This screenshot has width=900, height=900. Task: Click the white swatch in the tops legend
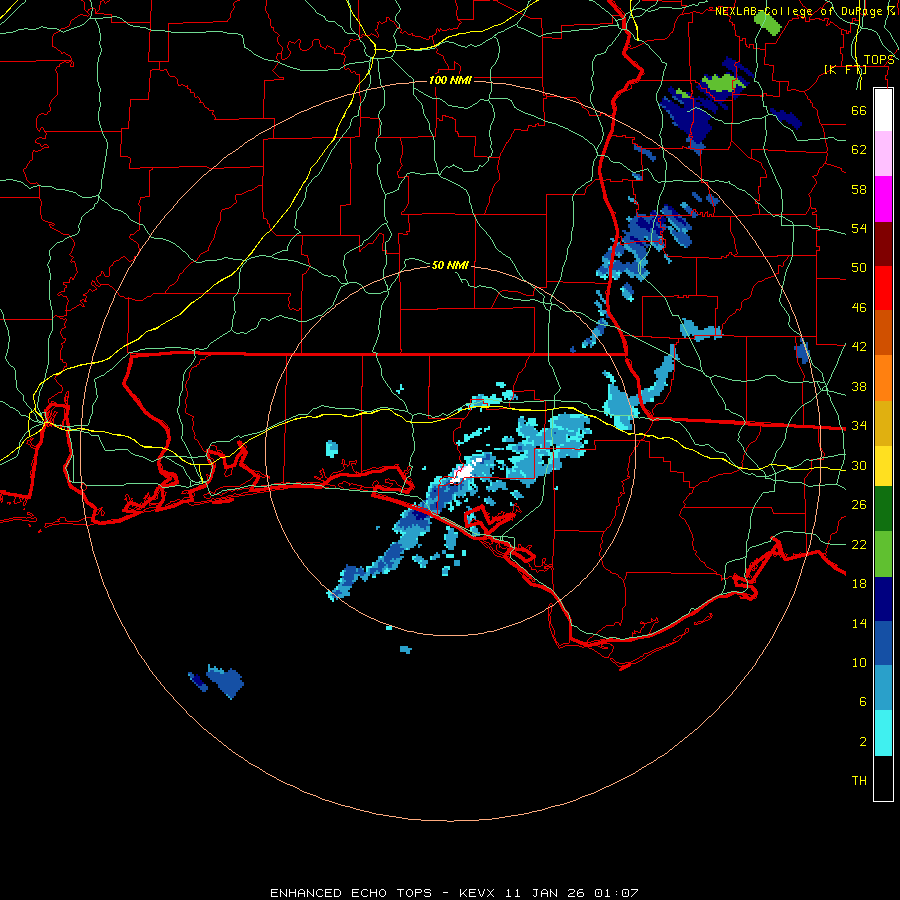pyautogui.click(x=883, y=110)
